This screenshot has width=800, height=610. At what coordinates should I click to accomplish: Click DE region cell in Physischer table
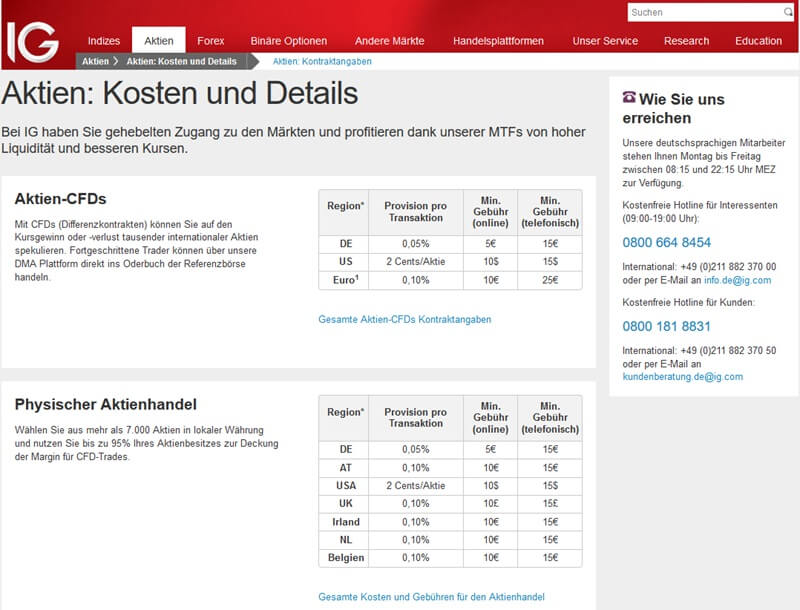click(x=345, y=449)
